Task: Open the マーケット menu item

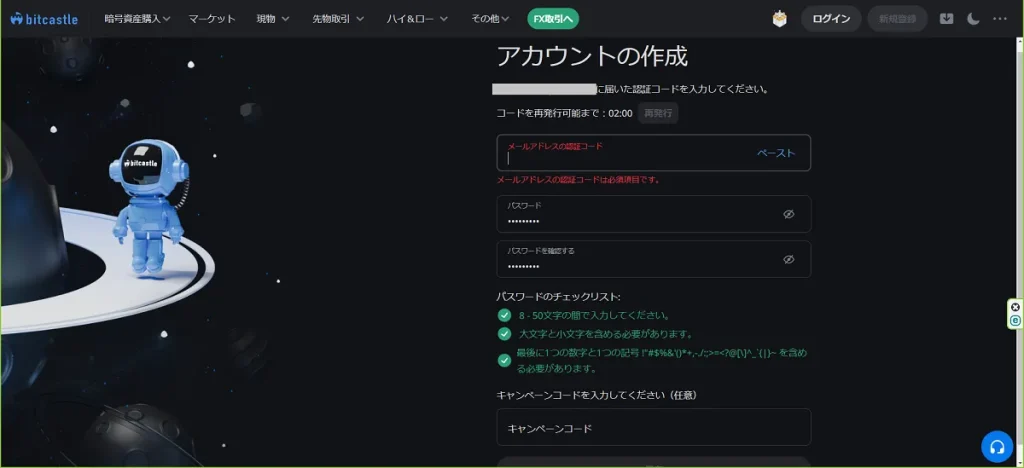Action: [212, 19]
